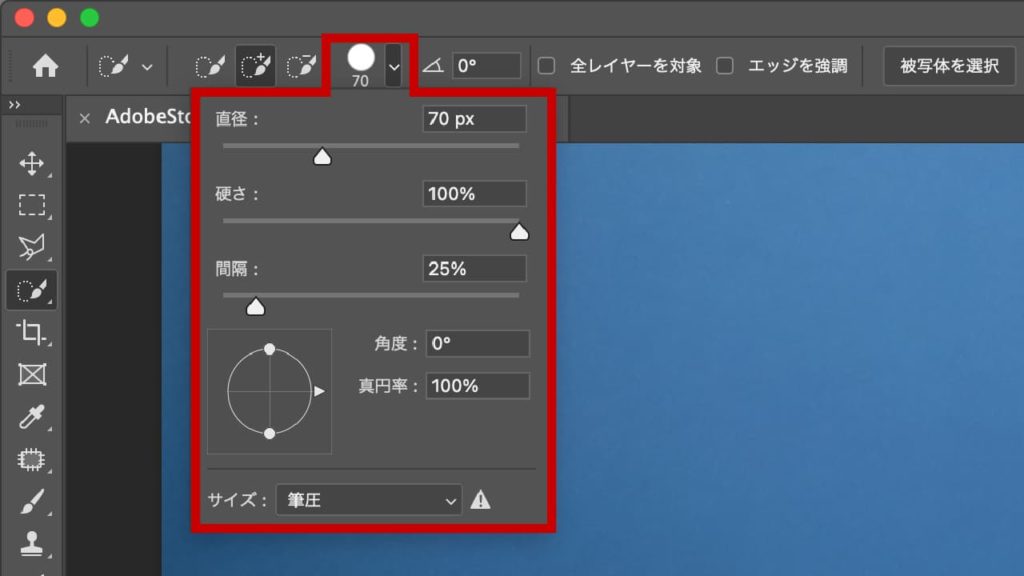Screen dimensions: 1024x576
Task: Select the Spot Healing Brush tool
Action: click(31, 460)
